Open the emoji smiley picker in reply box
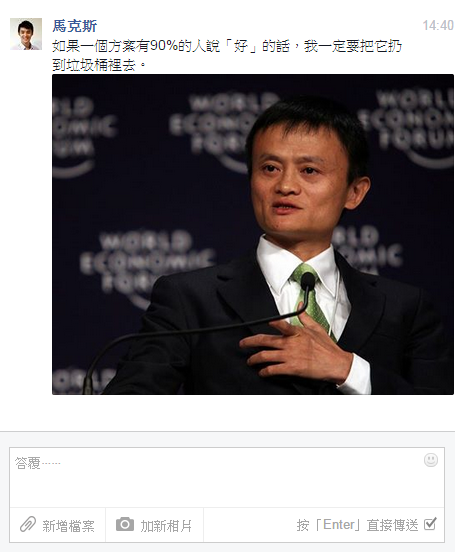This screenshot has height=552, width=455. [431, 460]
